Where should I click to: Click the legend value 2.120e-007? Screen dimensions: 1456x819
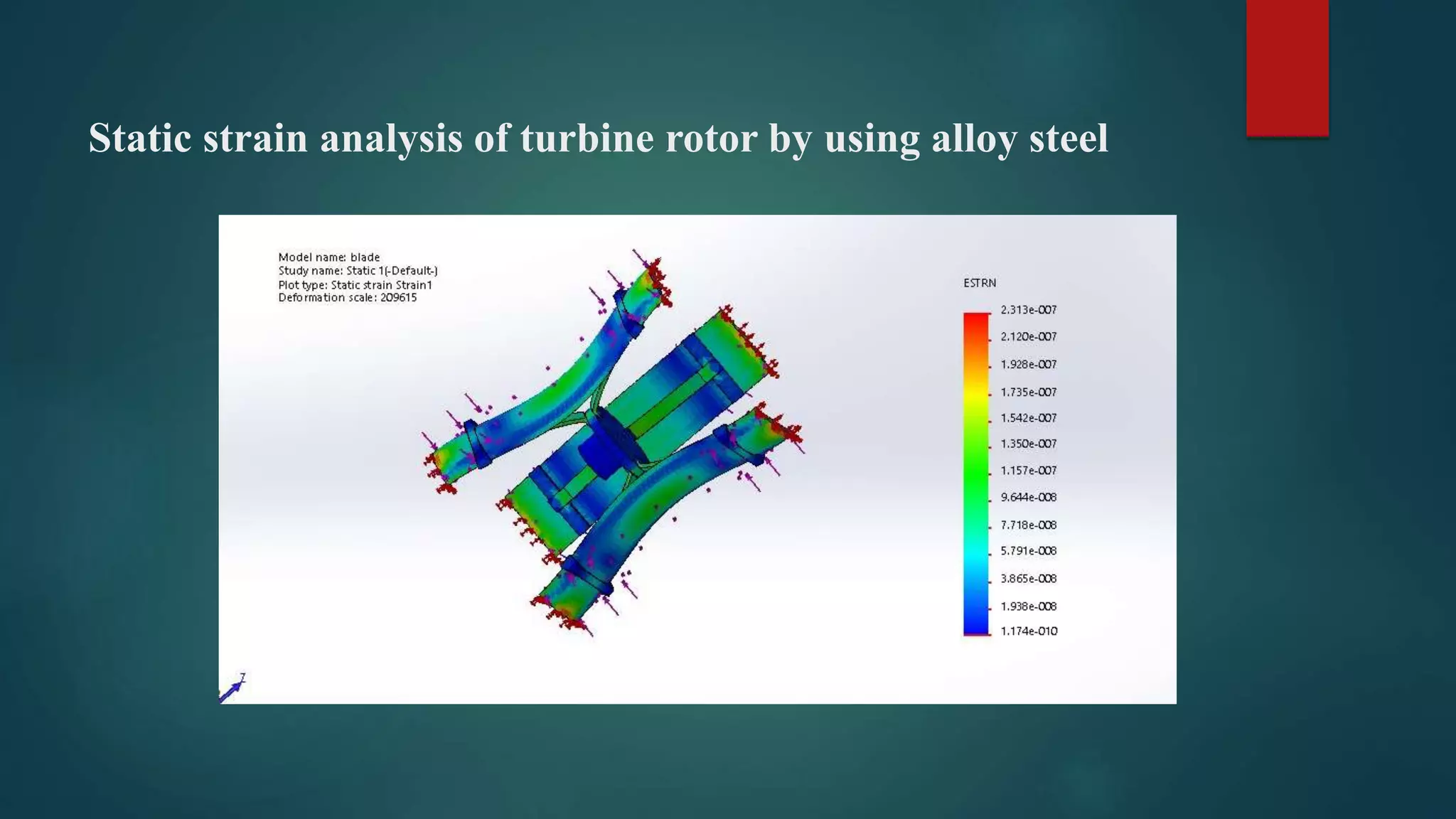tap(1029, 337)
